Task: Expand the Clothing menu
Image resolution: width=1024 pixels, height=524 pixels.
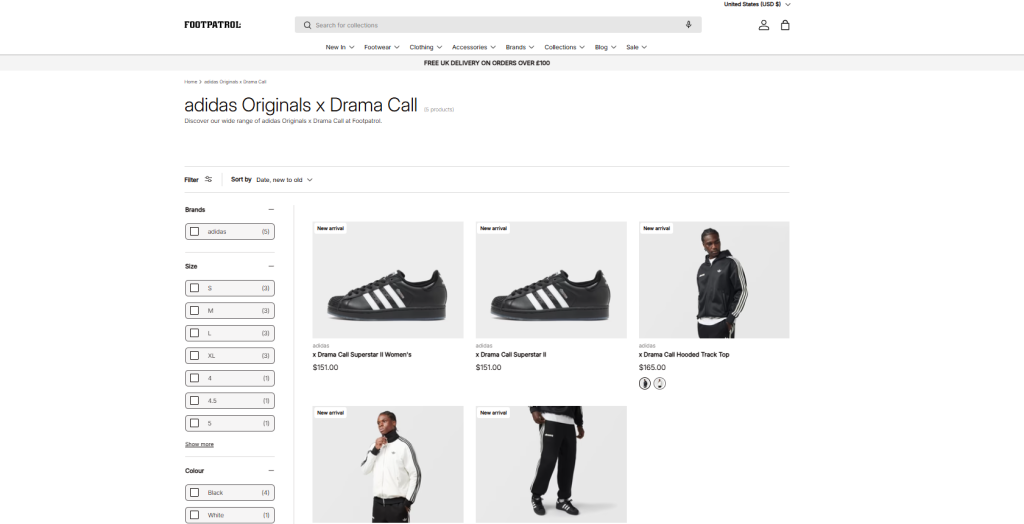Action: tap(426, 47)
